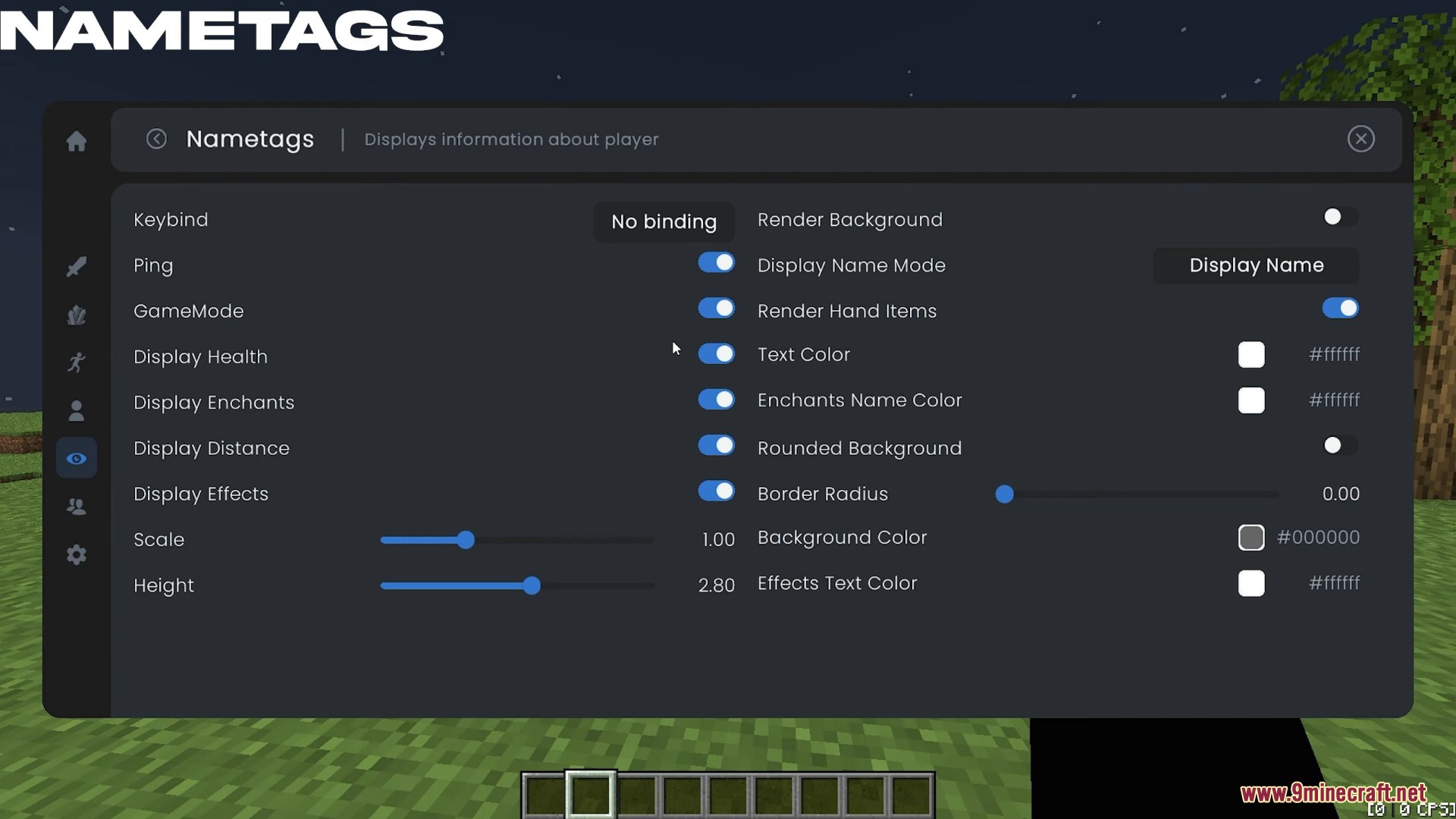Disable the Display Distance switch
Viewport: 1456px width, 819px height.
tap(717, 445)
